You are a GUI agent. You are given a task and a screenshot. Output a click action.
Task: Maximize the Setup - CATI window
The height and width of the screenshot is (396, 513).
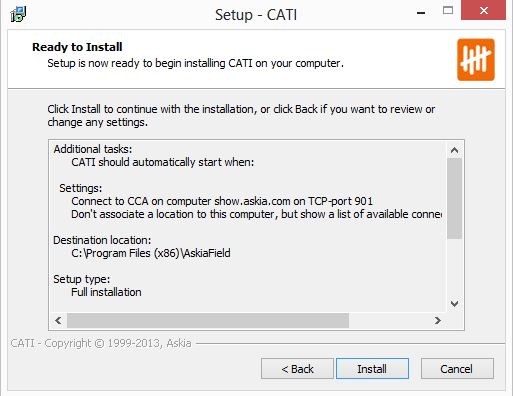point(448,11)
